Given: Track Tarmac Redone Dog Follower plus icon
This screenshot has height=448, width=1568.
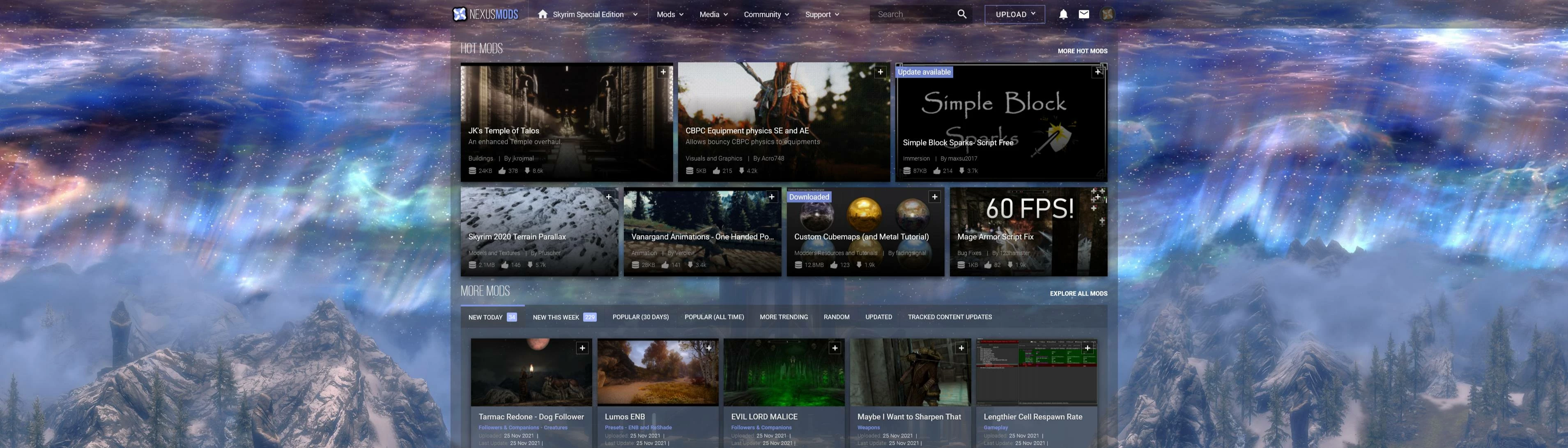Looking at the screenshot, I should [582, 348].
